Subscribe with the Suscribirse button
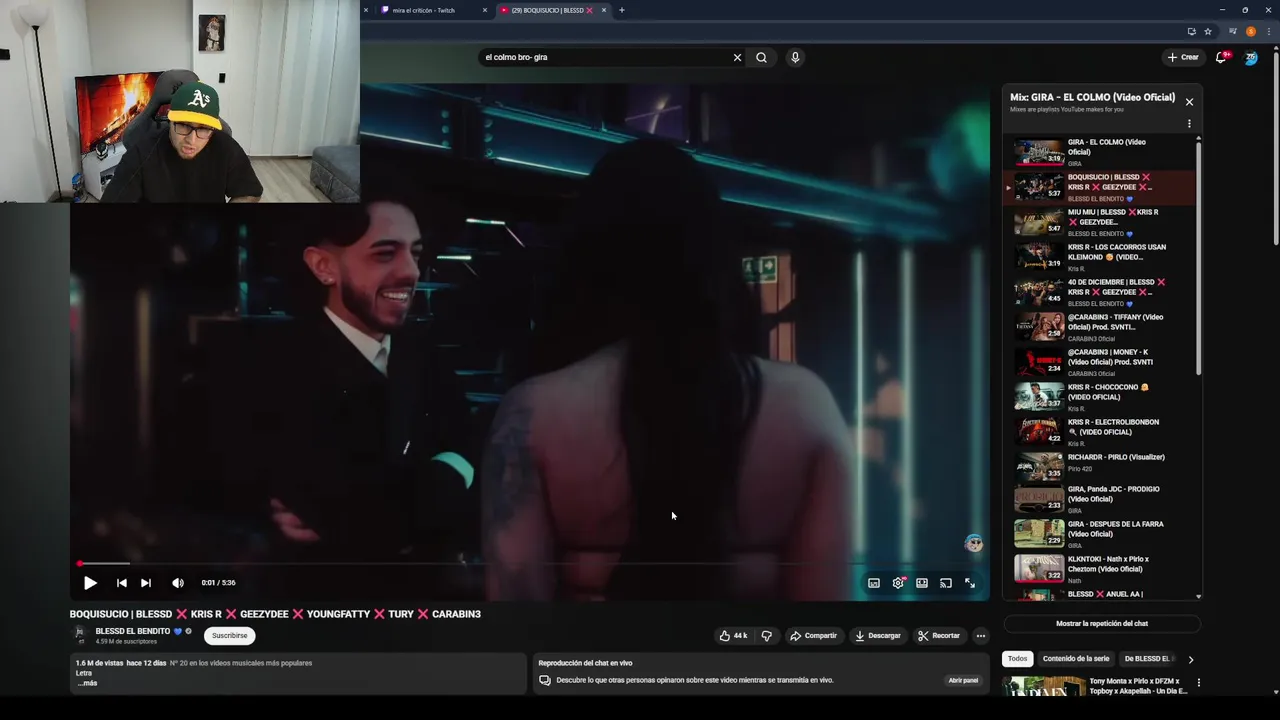The image size is (1280, 720). pyautogui.click(x=229, y=636)
